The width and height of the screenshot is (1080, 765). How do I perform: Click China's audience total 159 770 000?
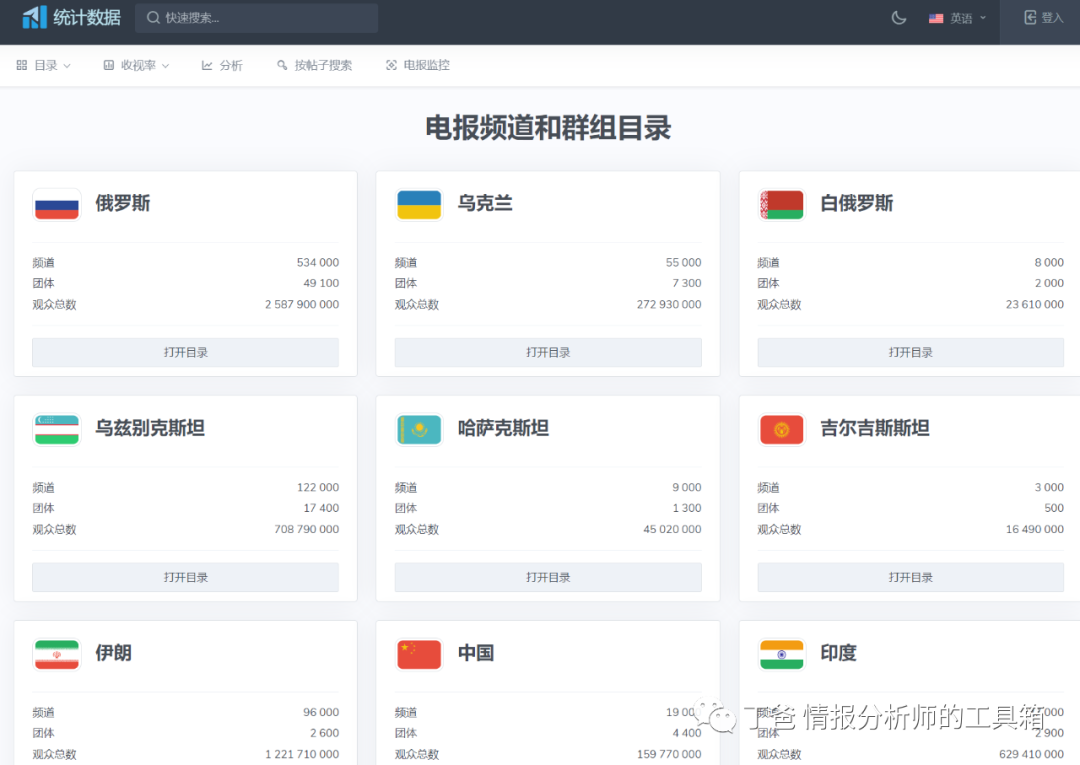[x=669, y=755]
